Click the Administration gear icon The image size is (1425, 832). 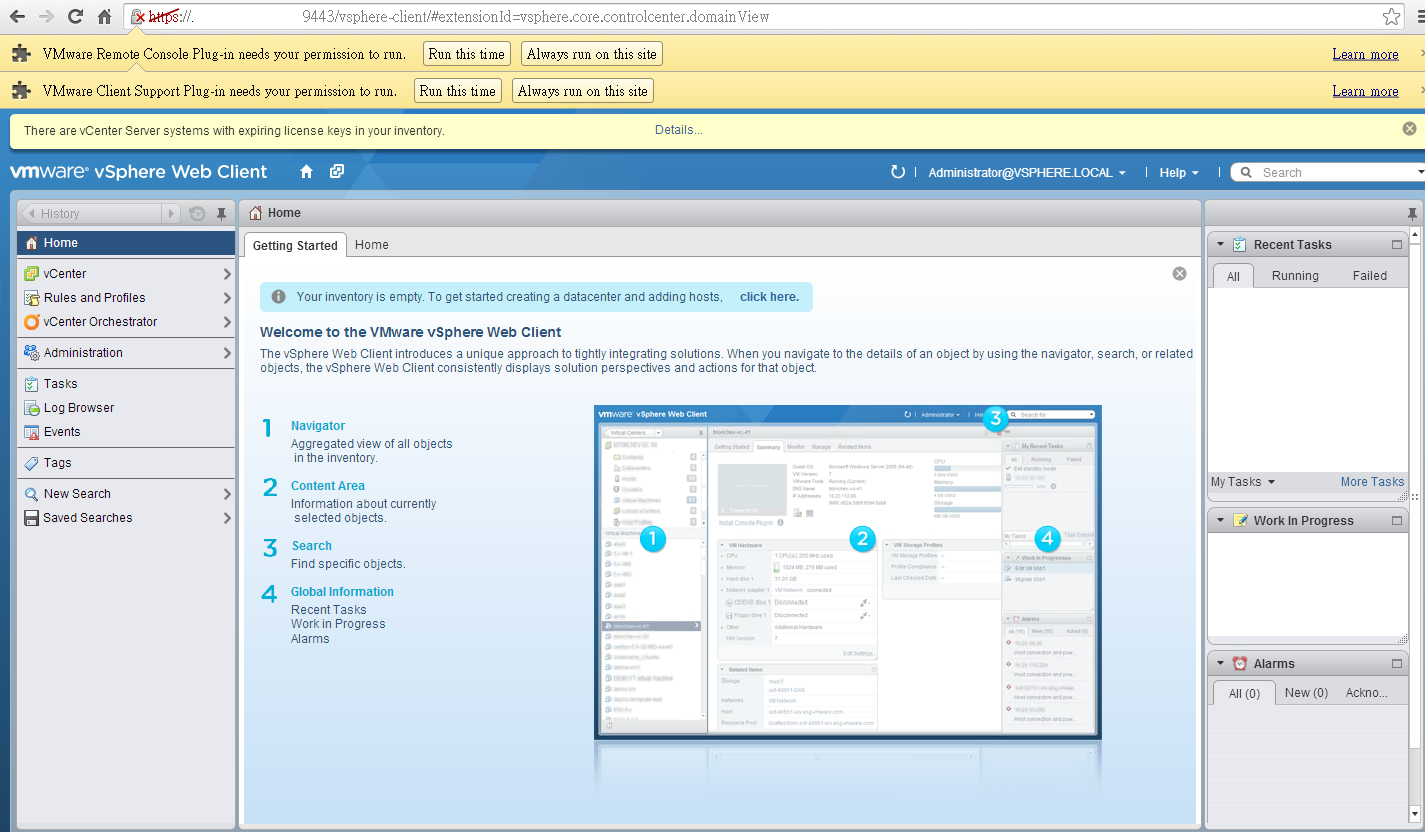point(32,352)
